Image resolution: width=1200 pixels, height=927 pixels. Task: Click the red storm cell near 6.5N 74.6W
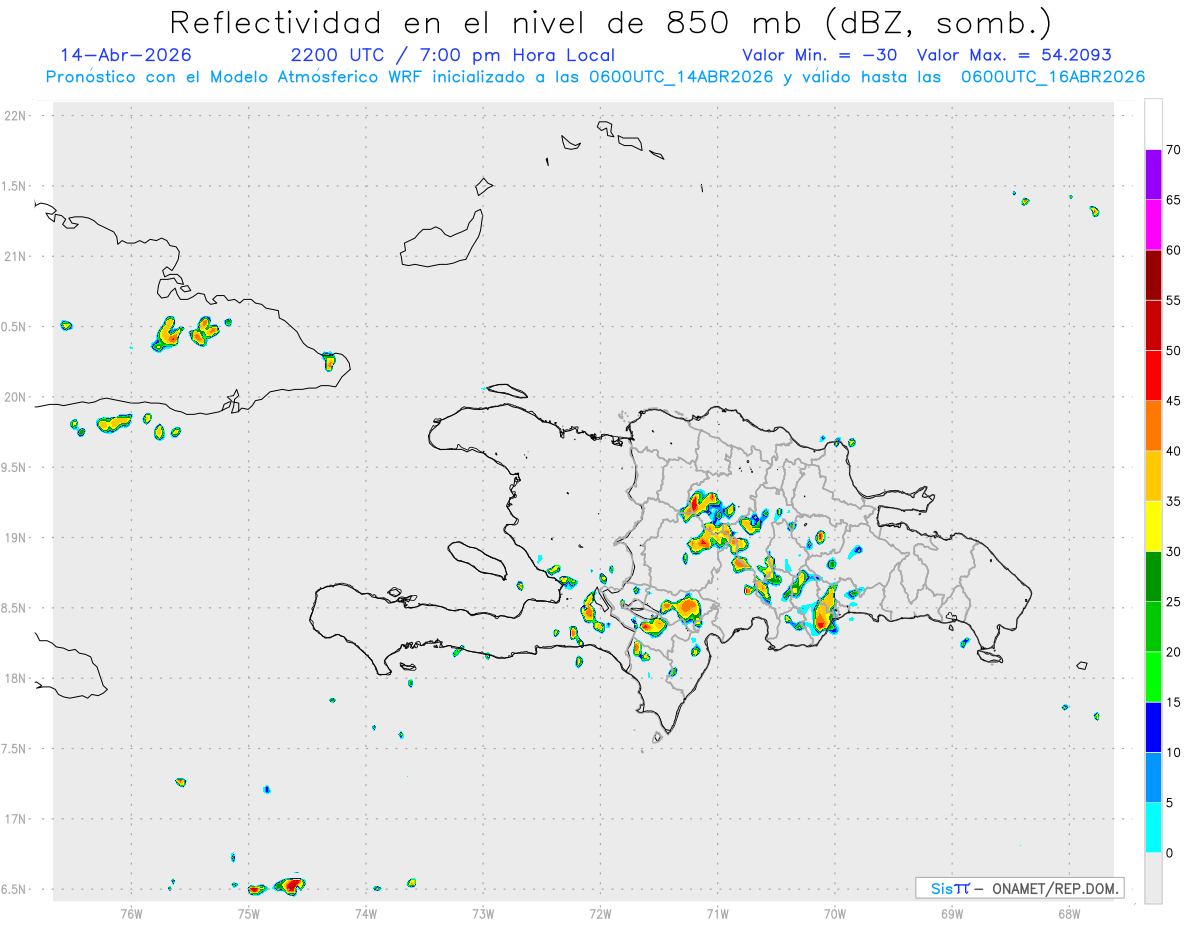pos(289,885)
